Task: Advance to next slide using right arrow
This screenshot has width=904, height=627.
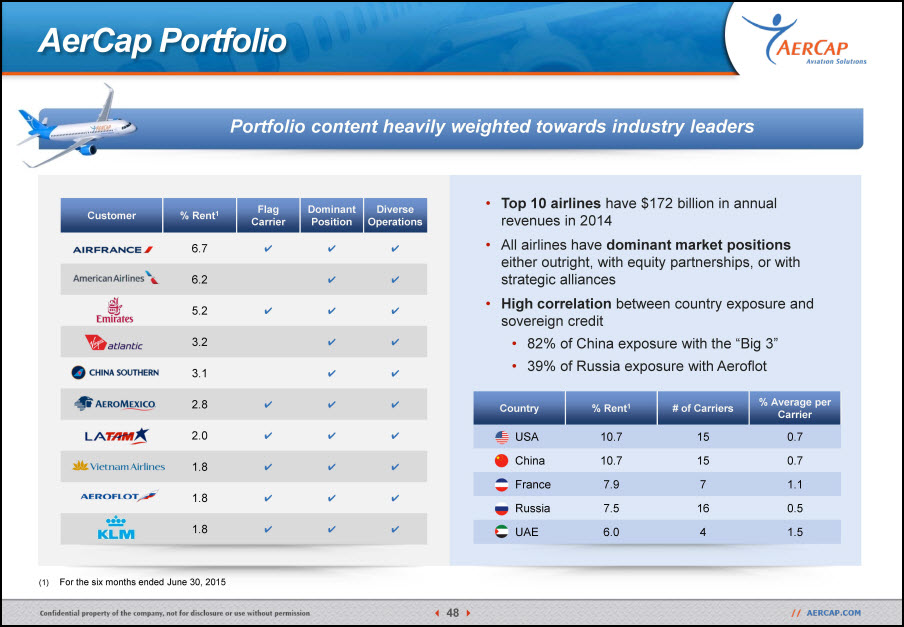Action: (x=468, y=613)
